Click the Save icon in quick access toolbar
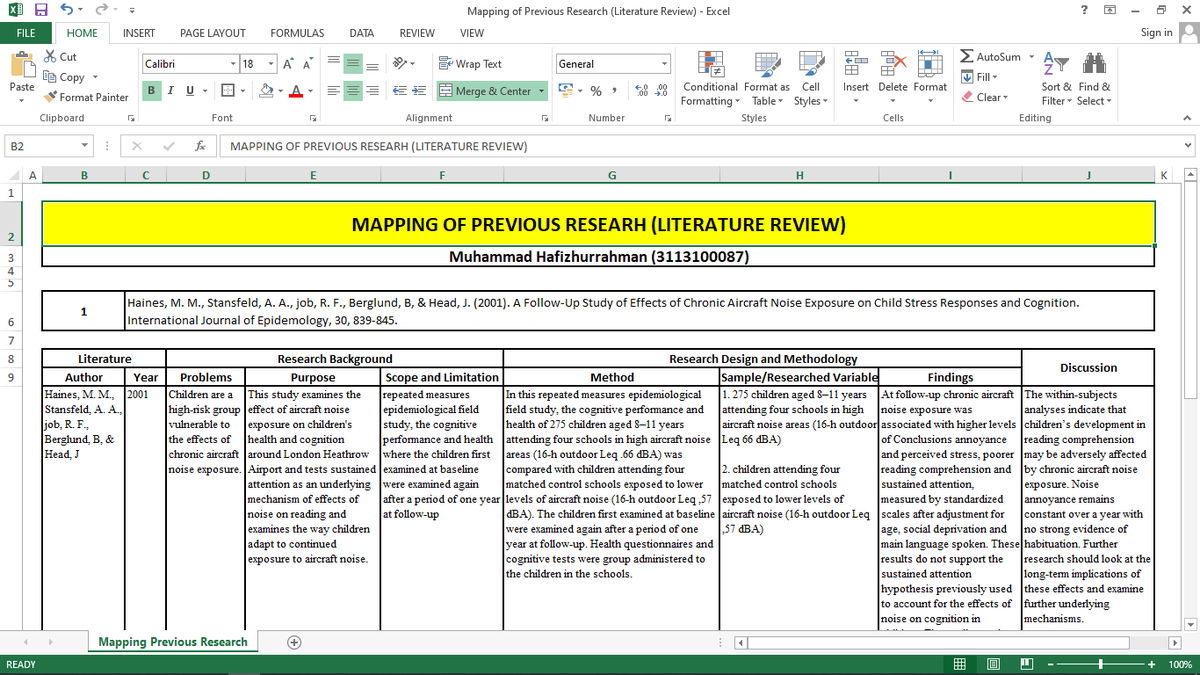This screenshot has width=1200, height=675. click(x=42, y=10)
